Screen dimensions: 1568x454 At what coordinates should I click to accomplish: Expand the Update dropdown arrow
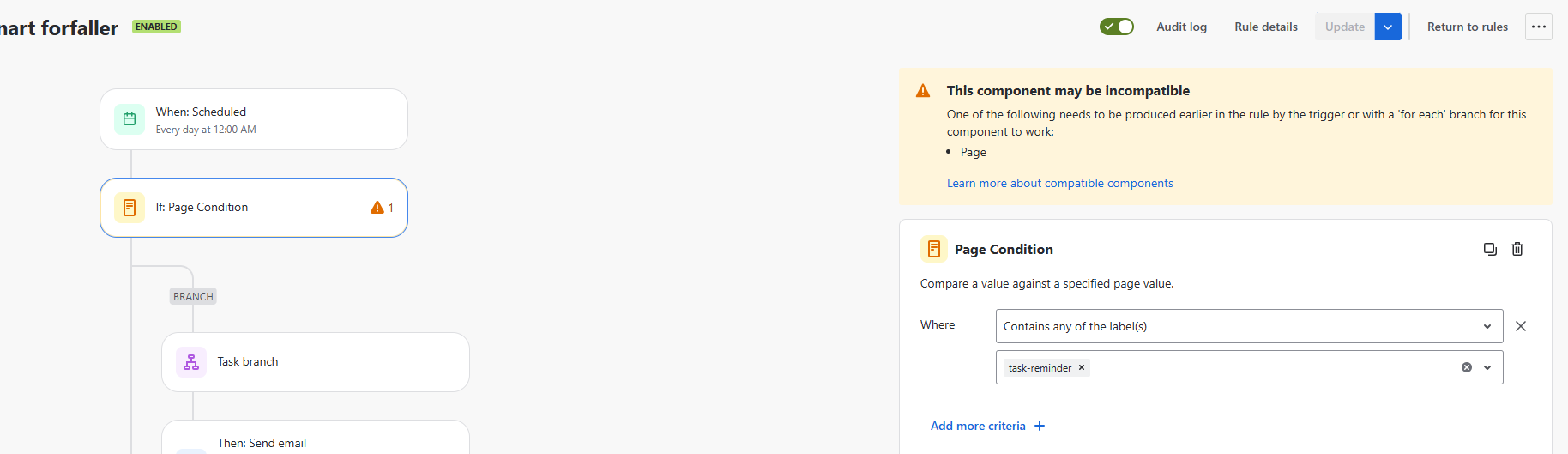(1388, 27)
